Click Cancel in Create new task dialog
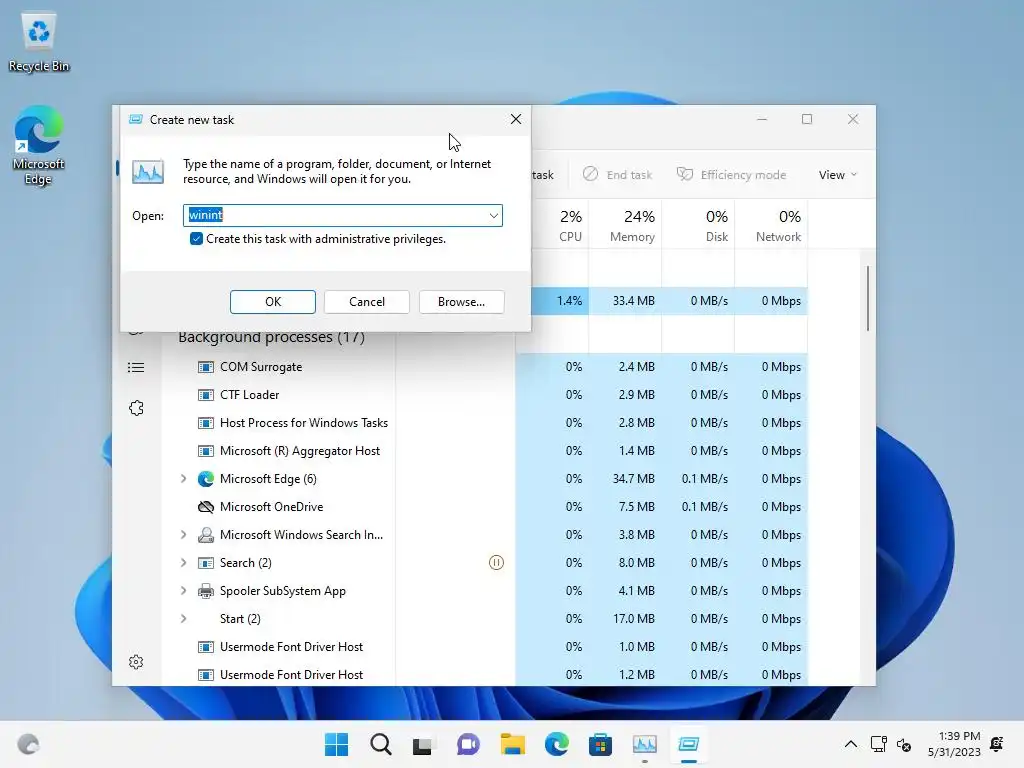 coord(366,302)
